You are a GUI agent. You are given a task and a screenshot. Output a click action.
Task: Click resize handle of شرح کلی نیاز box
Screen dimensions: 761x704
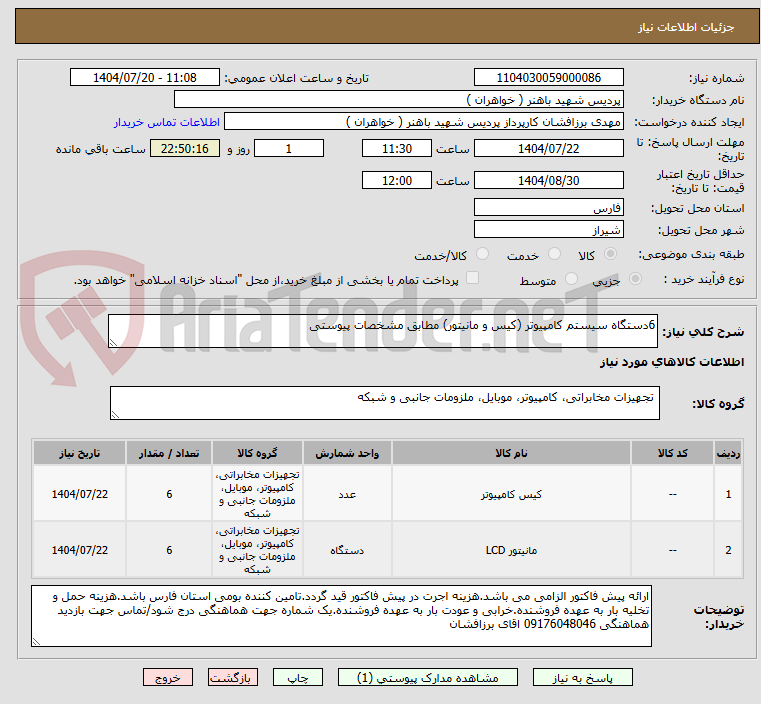point(113,343)
